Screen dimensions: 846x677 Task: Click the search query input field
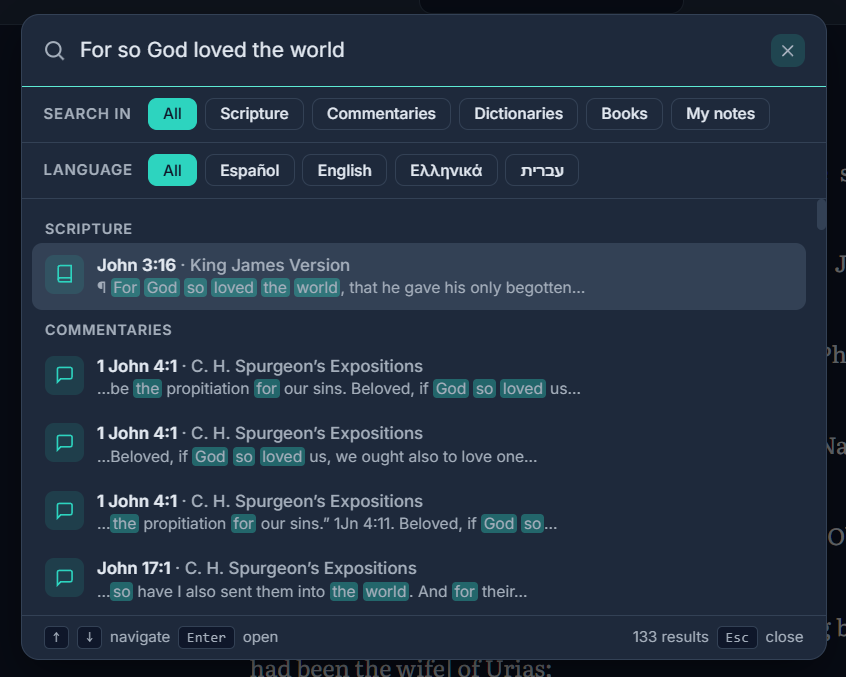pyautogui.click(x=421, y=50)
